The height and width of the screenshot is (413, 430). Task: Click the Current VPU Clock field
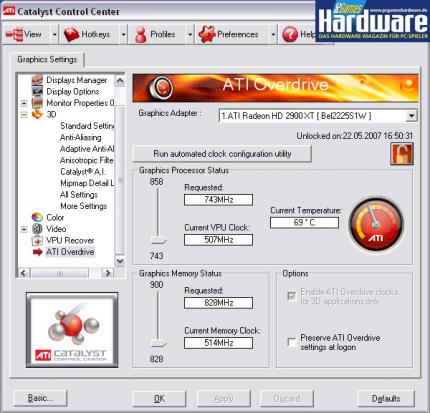(x=218, y=240)
